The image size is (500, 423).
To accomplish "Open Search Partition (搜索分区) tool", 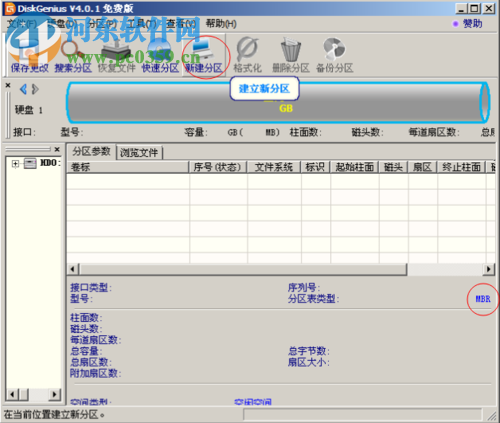I will tap(73, 55).
